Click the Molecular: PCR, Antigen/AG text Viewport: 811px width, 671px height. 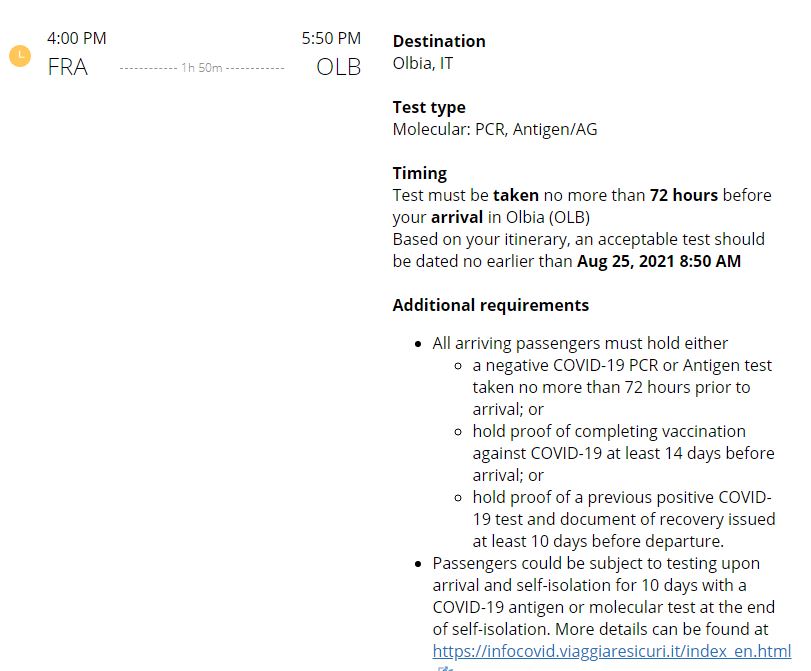click(x=495, y=129)
